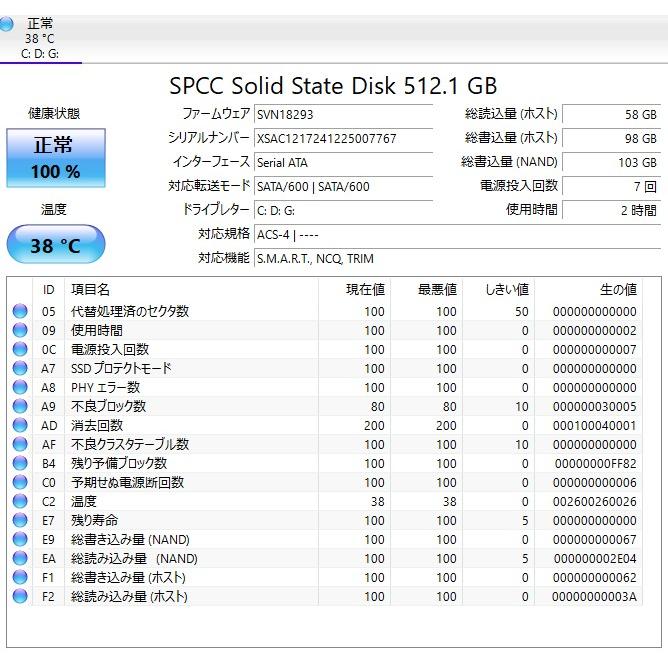Click the transfer mode field SATA/600 | SATA/600

tap(343, 186)
